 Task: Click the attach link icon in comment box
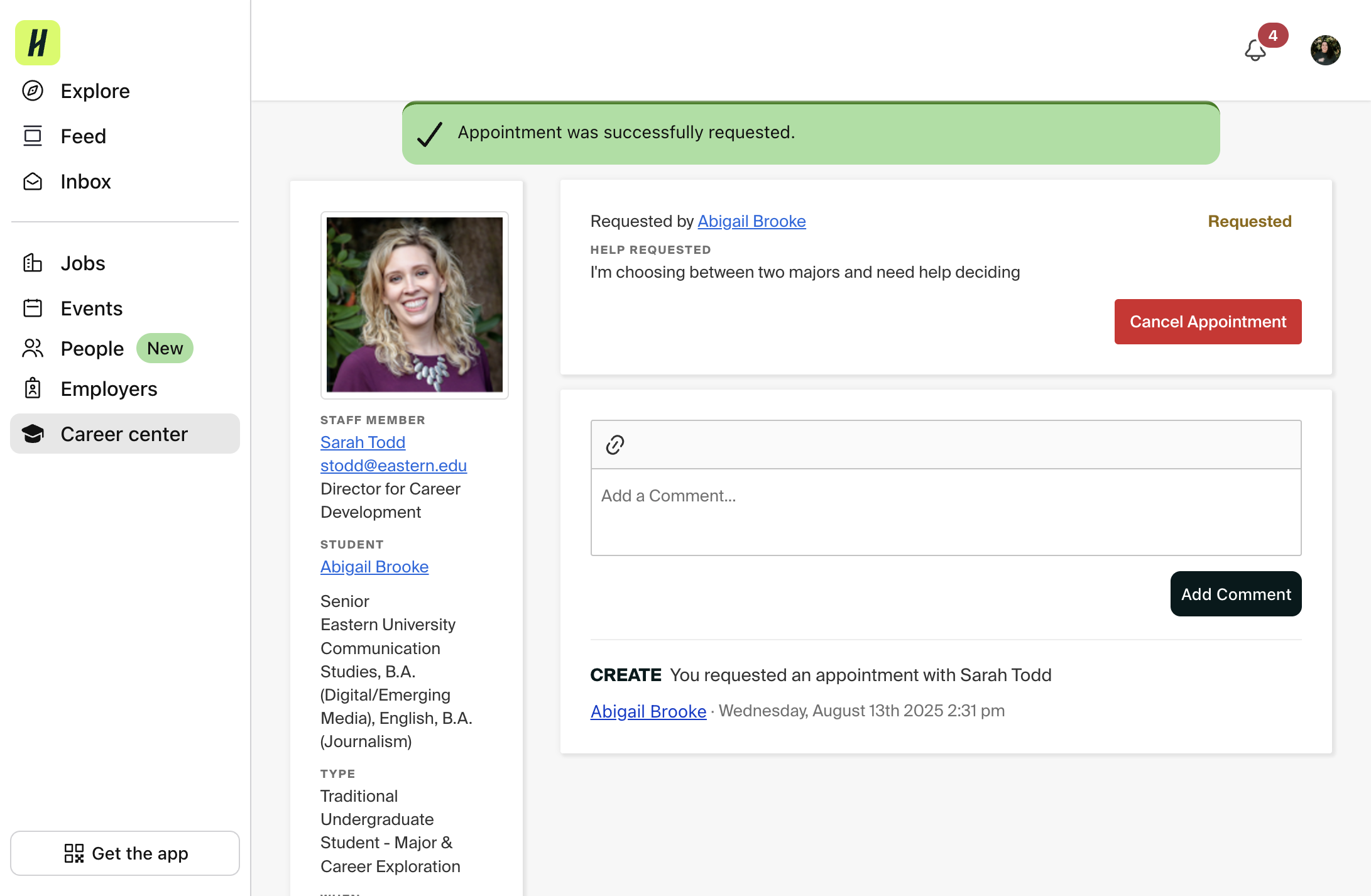pos(615,445)
